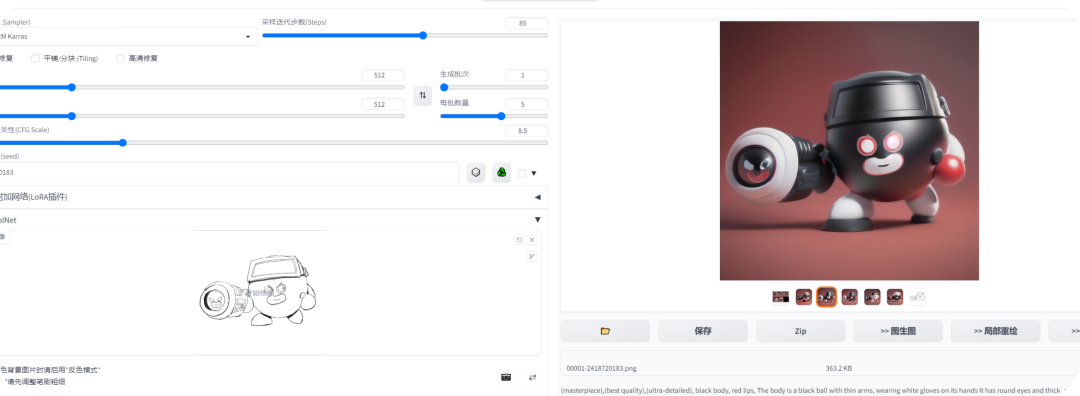Undo the ControlNet image edit using the rotate icon

pos(519,240)
